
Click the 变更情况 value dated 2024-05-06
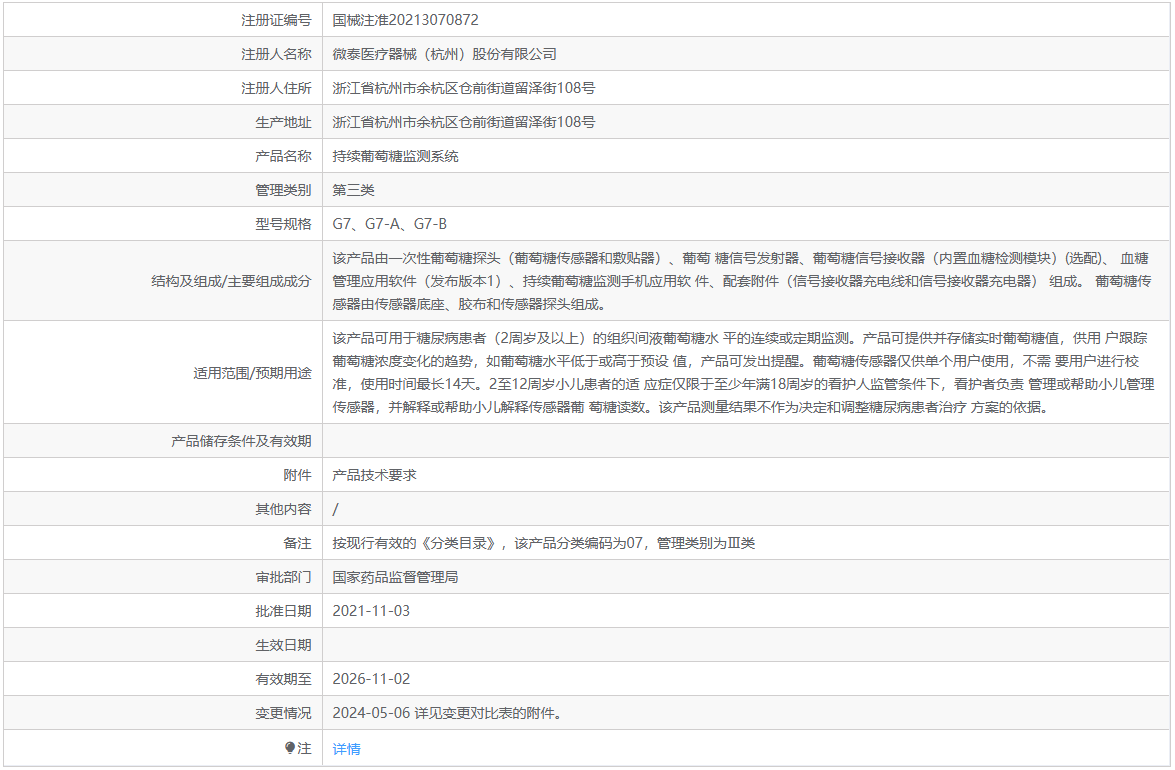[447, 713]
